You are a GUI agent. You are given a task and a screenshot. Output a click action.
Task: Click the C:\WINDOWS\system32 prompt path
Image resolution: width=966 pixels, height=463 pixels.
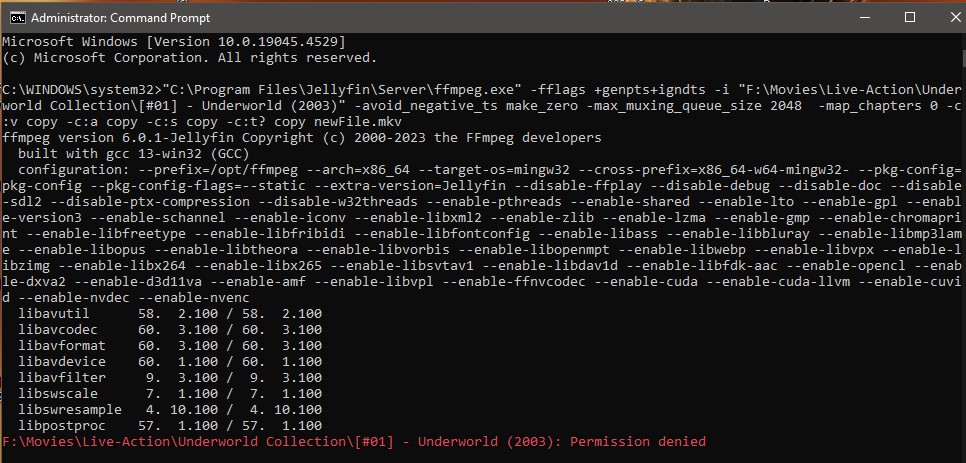[x=80, y=90]
